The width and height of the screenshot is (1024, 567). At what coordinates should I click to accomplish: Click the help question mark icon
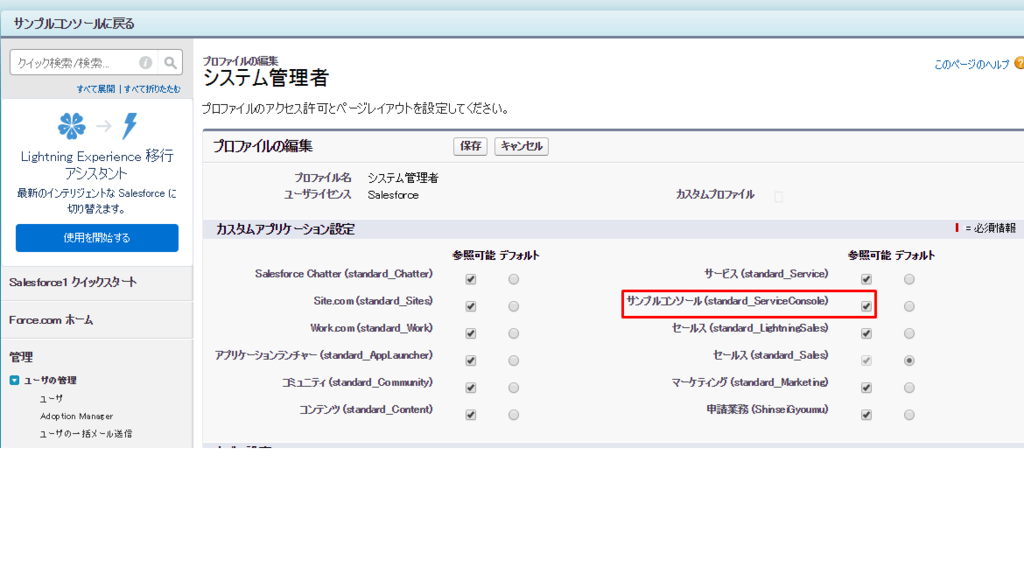1019,63
